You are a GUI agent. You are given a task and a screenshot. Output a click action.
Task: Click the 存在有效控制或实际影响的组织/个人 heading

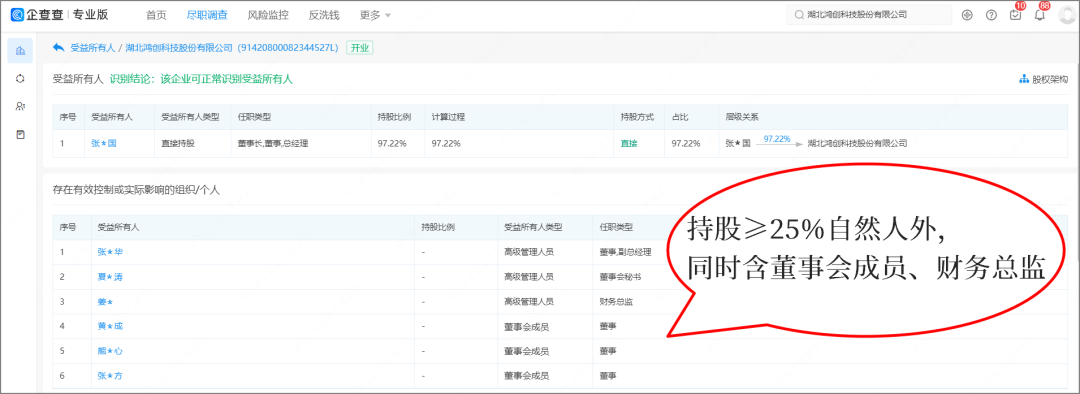tap(136, 189)
